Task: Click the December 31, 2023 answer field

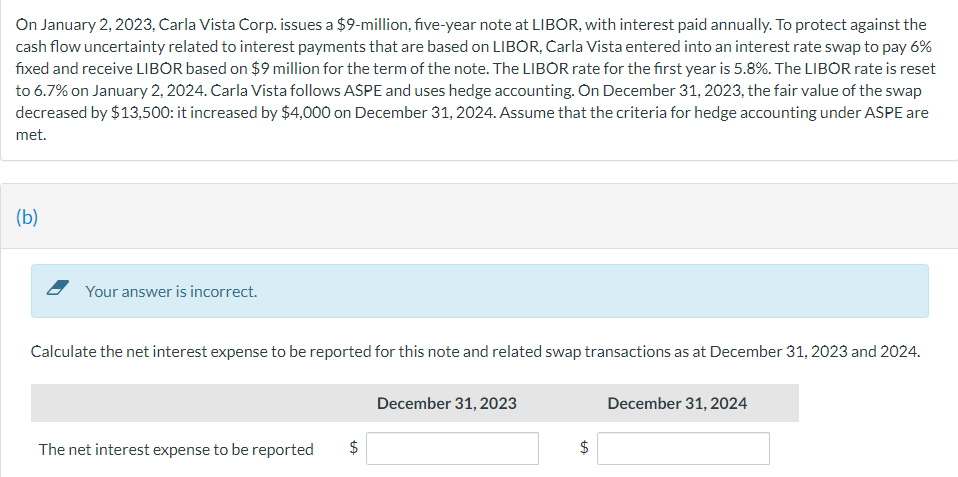Action: click(x=453, y=449)
